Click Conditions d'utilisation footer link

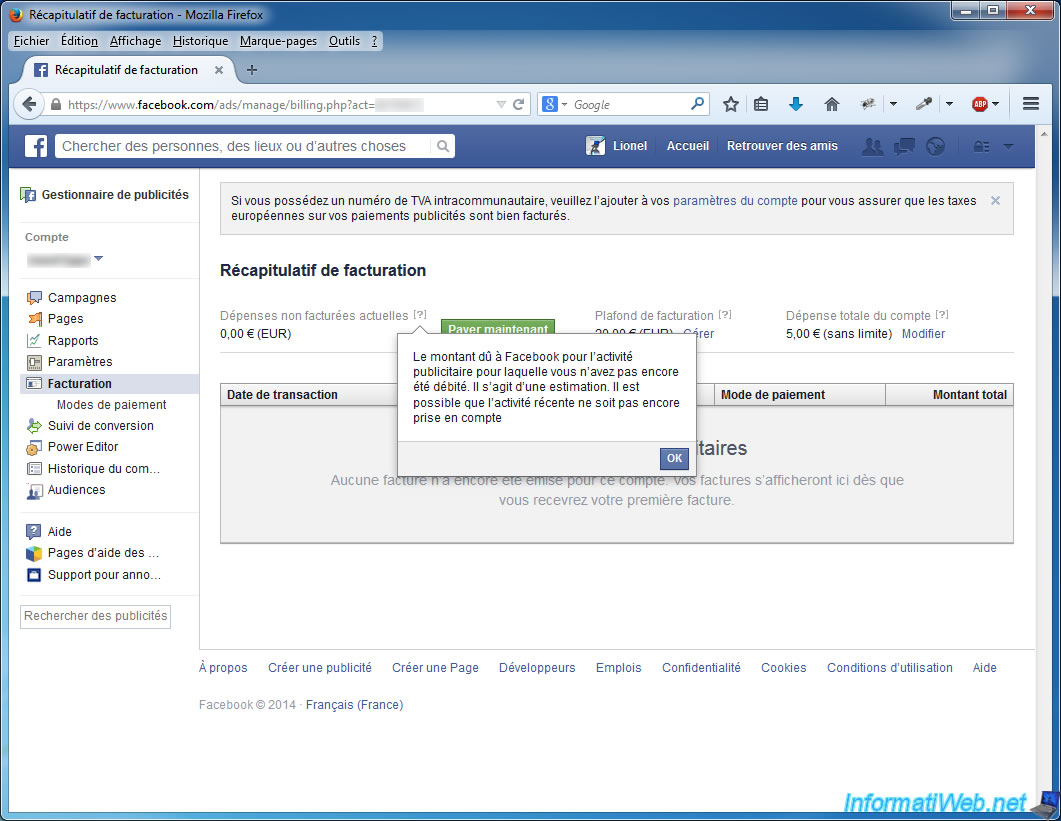point(889,667)
